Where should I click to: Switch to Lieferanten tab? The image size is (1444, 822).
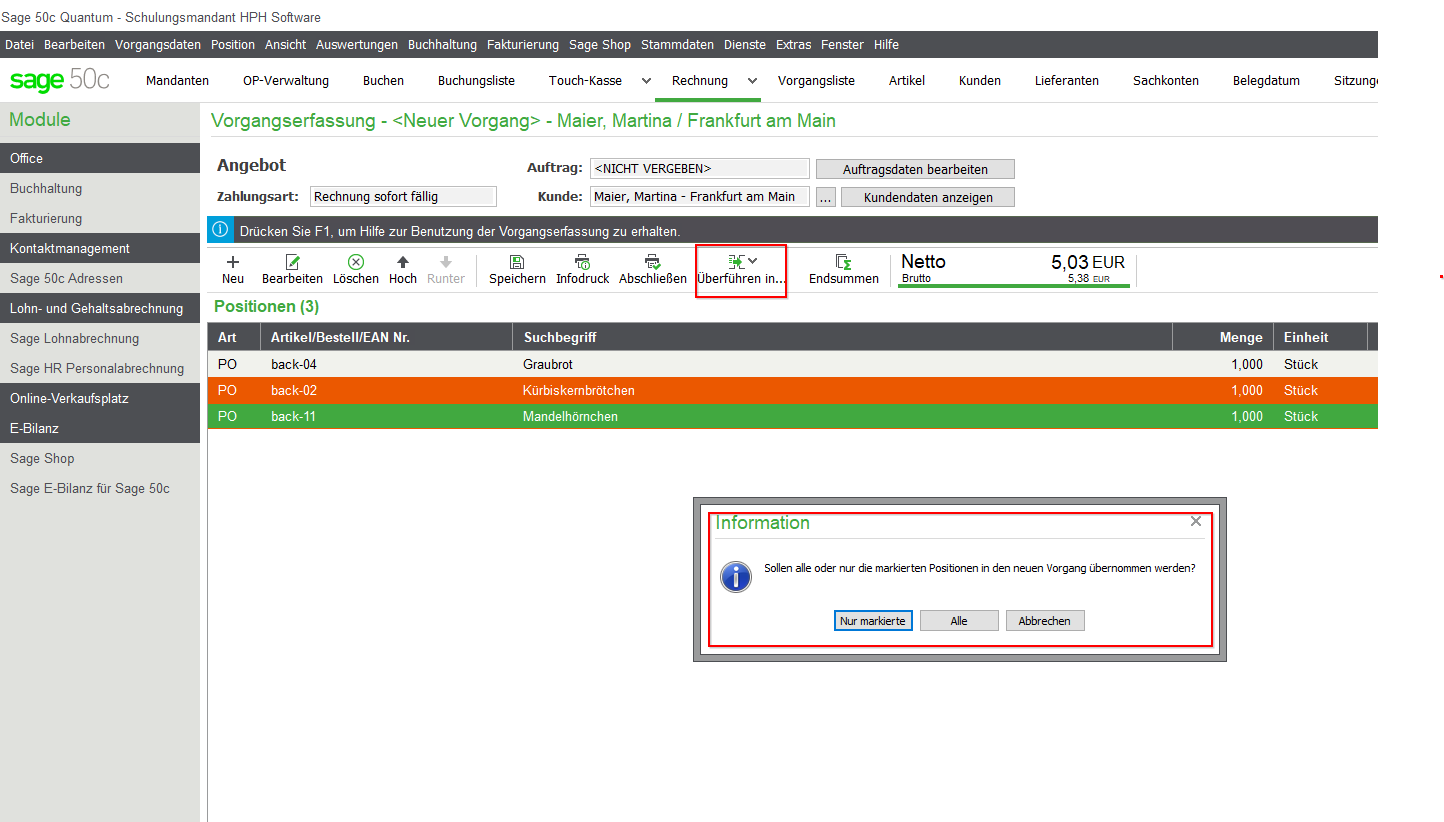tap(1067, 81)
